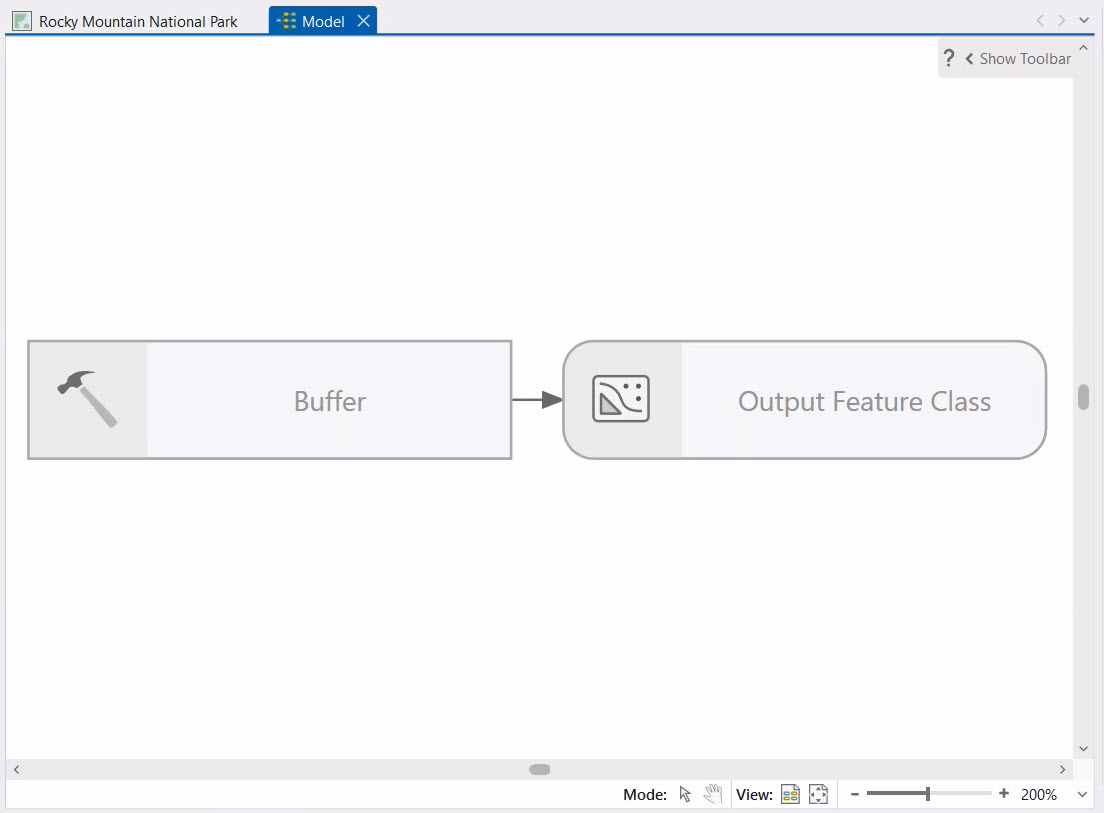The height and width of the screenshot is (813, 1104).
Task: Click the Model tab's blue grid icon
Action: point(288,19)
